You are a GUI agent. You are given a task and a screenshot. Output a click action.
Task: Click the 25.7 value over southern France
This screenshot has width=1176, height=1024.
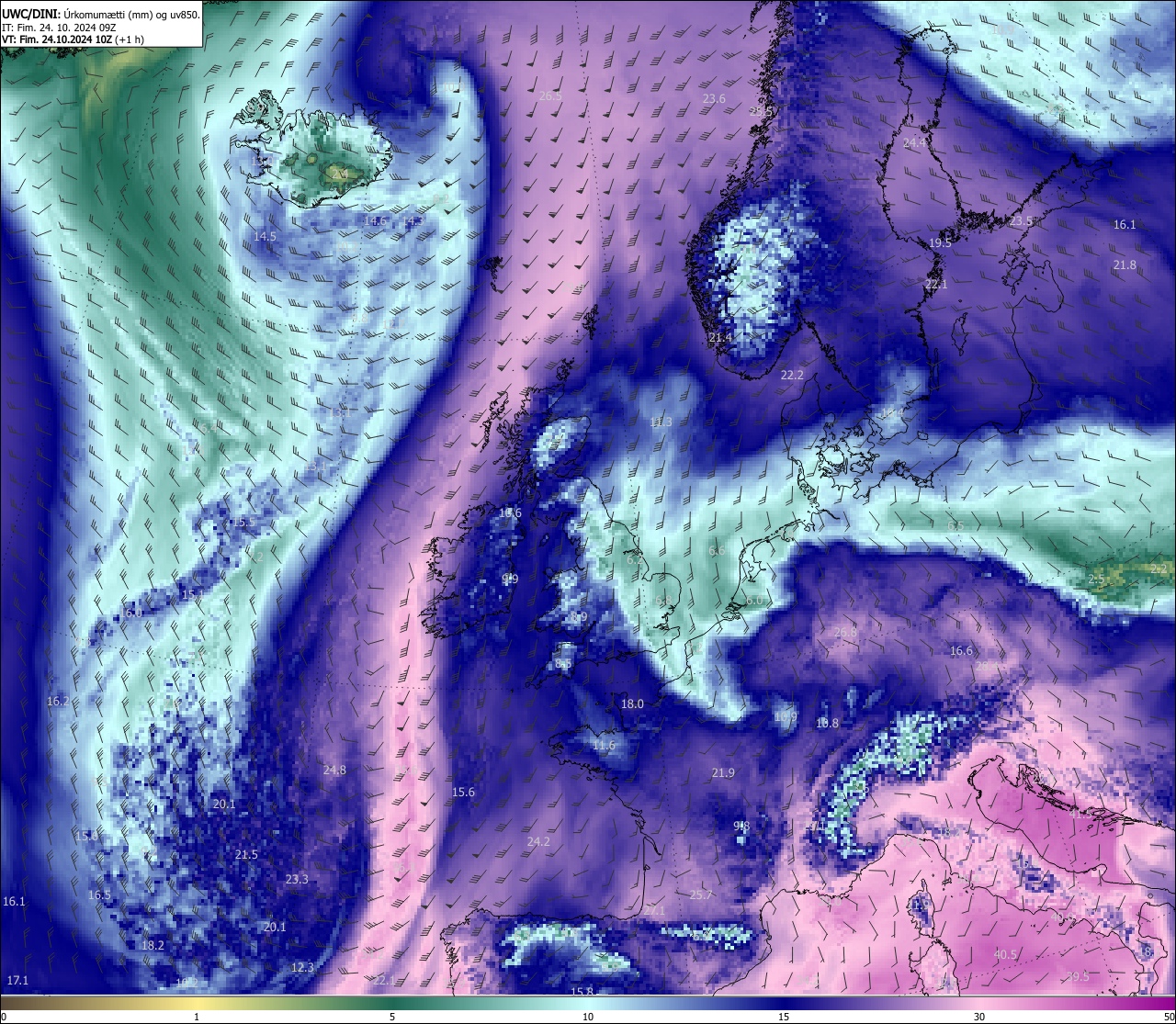tap(701, 895)
